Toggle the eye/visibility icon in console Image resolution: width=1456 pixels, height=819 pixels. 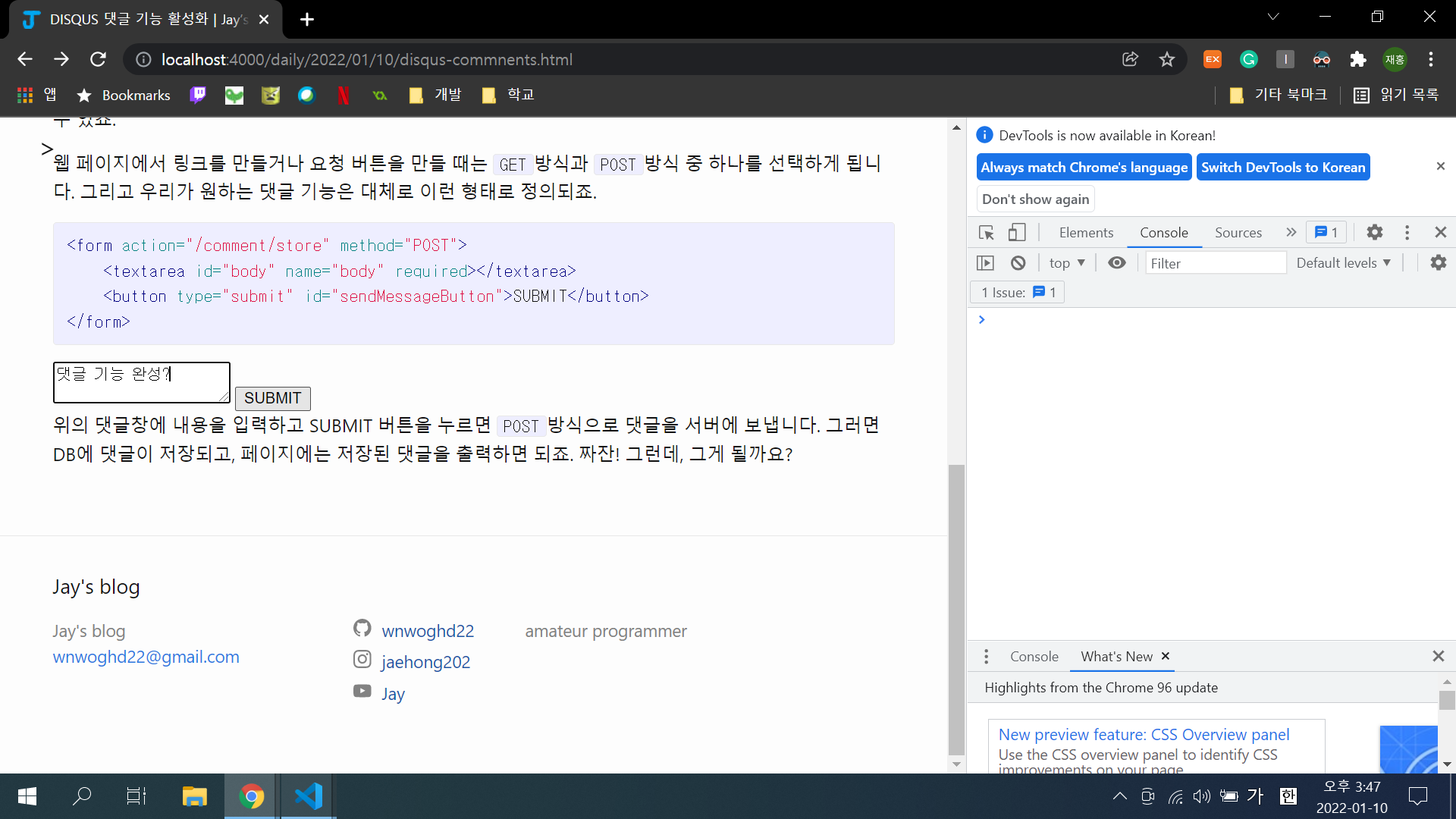pos(1117,263)
